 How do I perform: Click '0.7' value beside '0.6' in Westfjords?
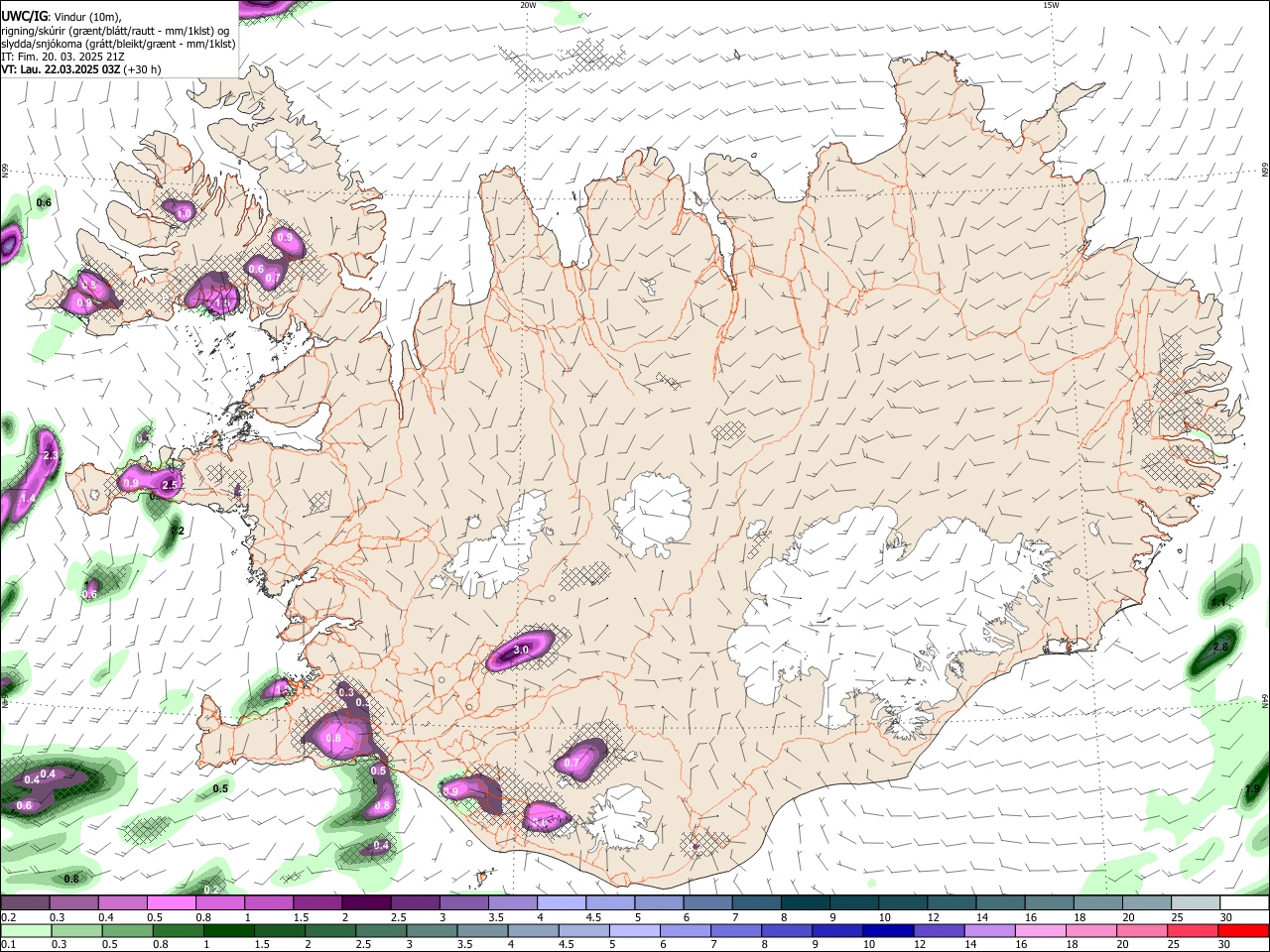[x=272, y=279]
